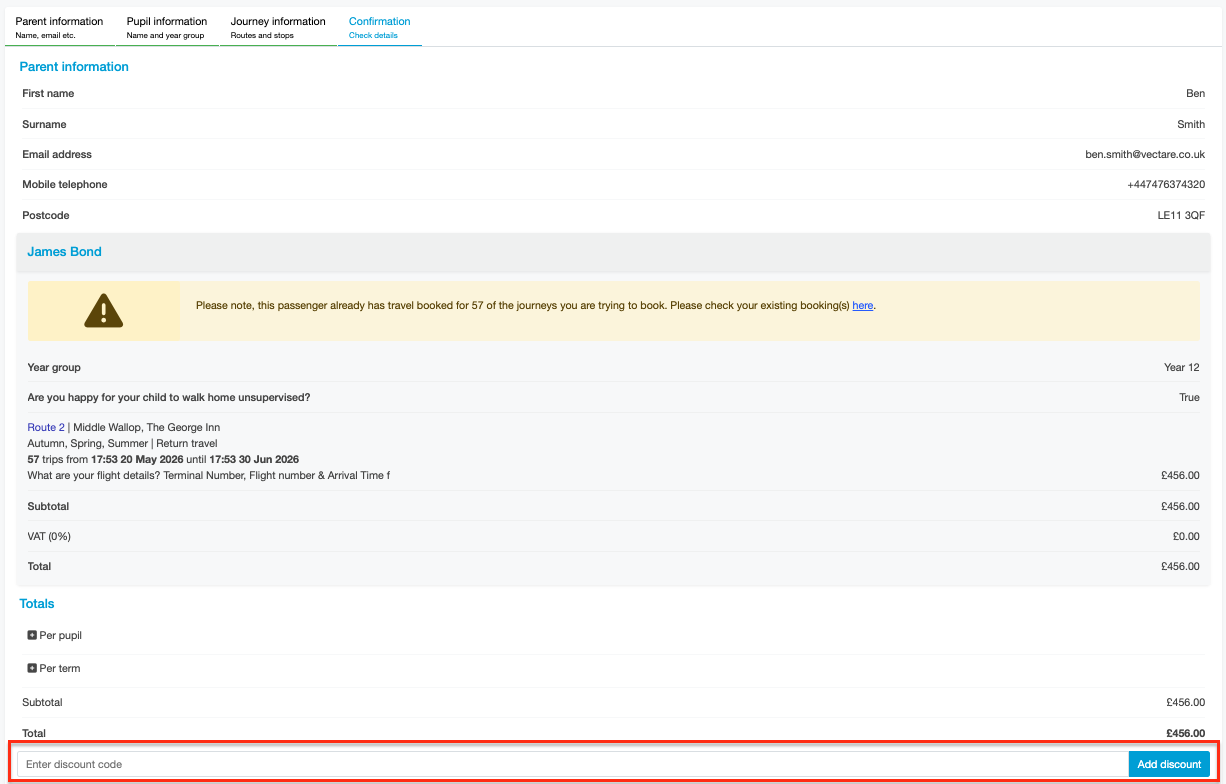Image resolution: width=1226 pixels, height=784 pixels.
Task: Go to the Journey information tab
Action: 278,27
